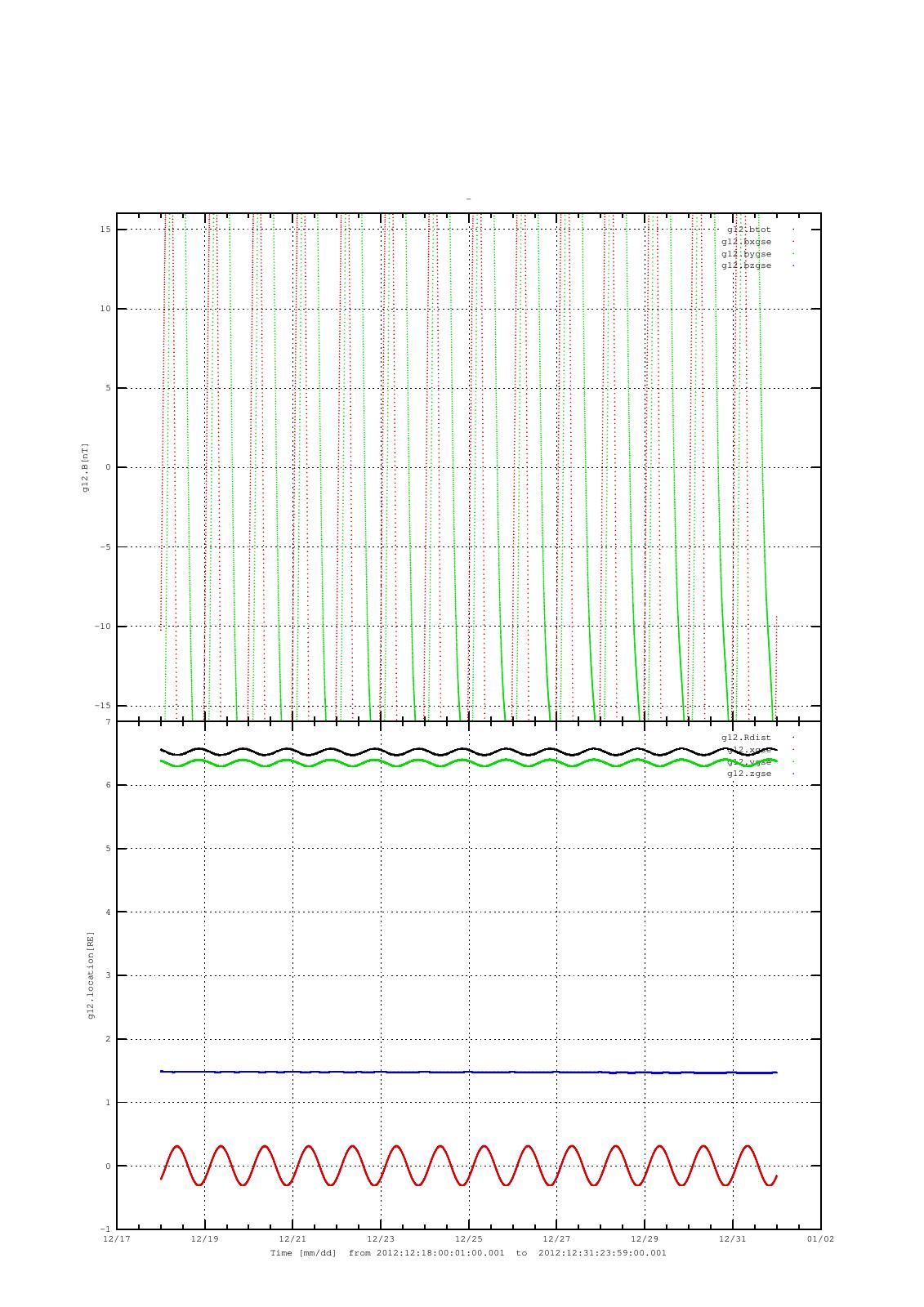Image resolution: width=924 pixels, height=1307 pixels.
Task: Click the 12/27 date tick label
Action: pyautogui.click(x=556, y=1239)
